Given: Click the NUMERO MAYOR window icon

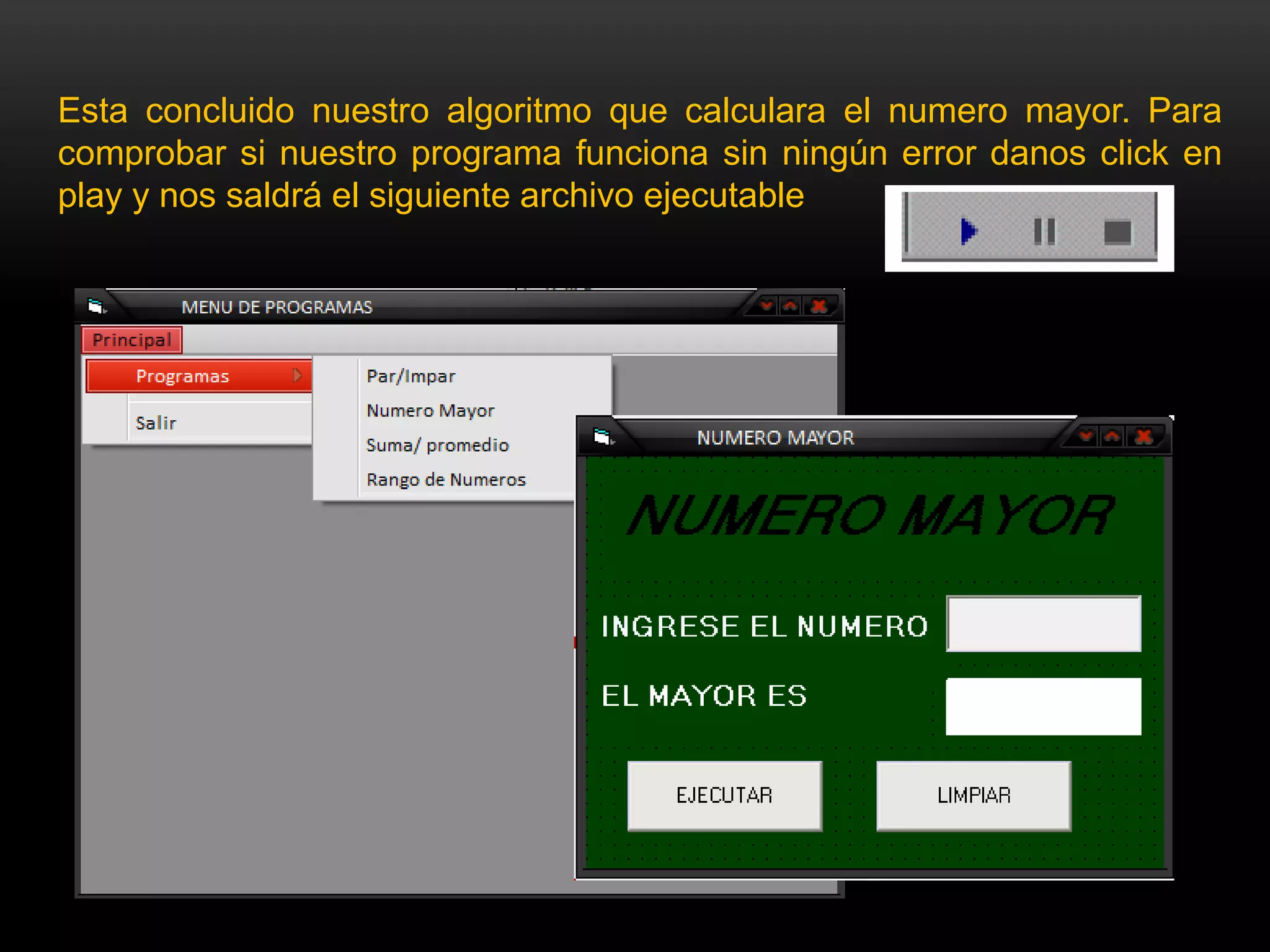Looking at the screenshot, I should [603, 437].
